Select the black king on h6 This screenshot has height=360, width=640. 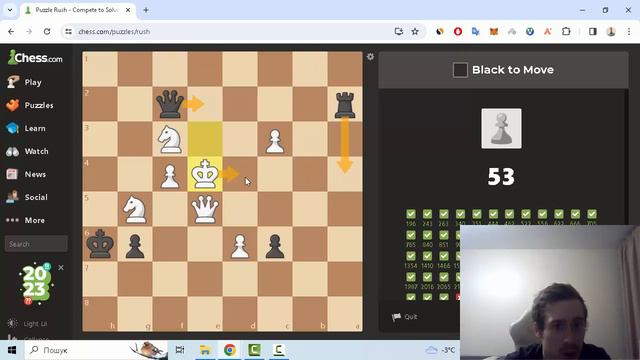[100, 244]
